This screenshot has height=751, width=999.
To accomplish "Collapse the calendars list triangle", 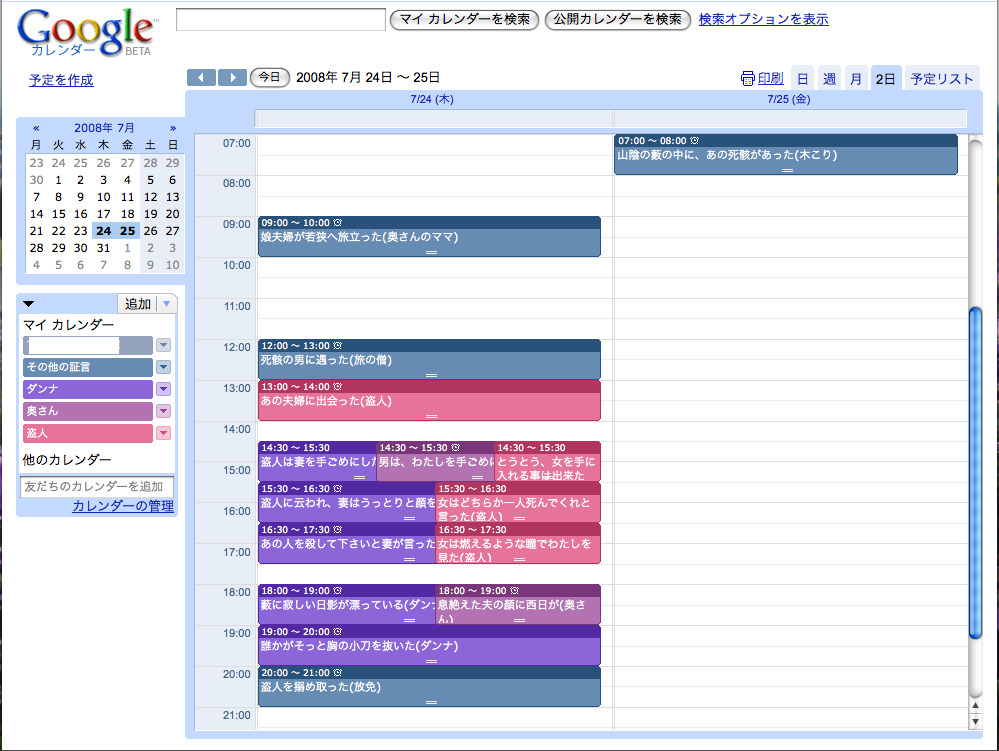I will point(29,304).
